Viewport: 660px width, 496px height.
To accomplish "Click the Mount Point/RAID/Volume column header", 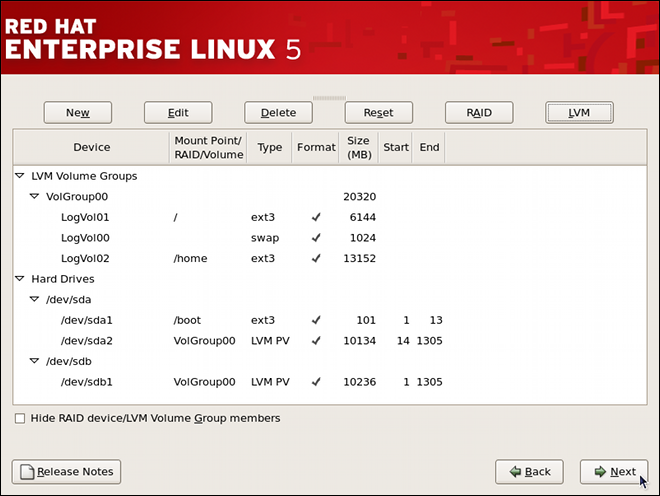I will pyautogui.click(x=208, y=147).
